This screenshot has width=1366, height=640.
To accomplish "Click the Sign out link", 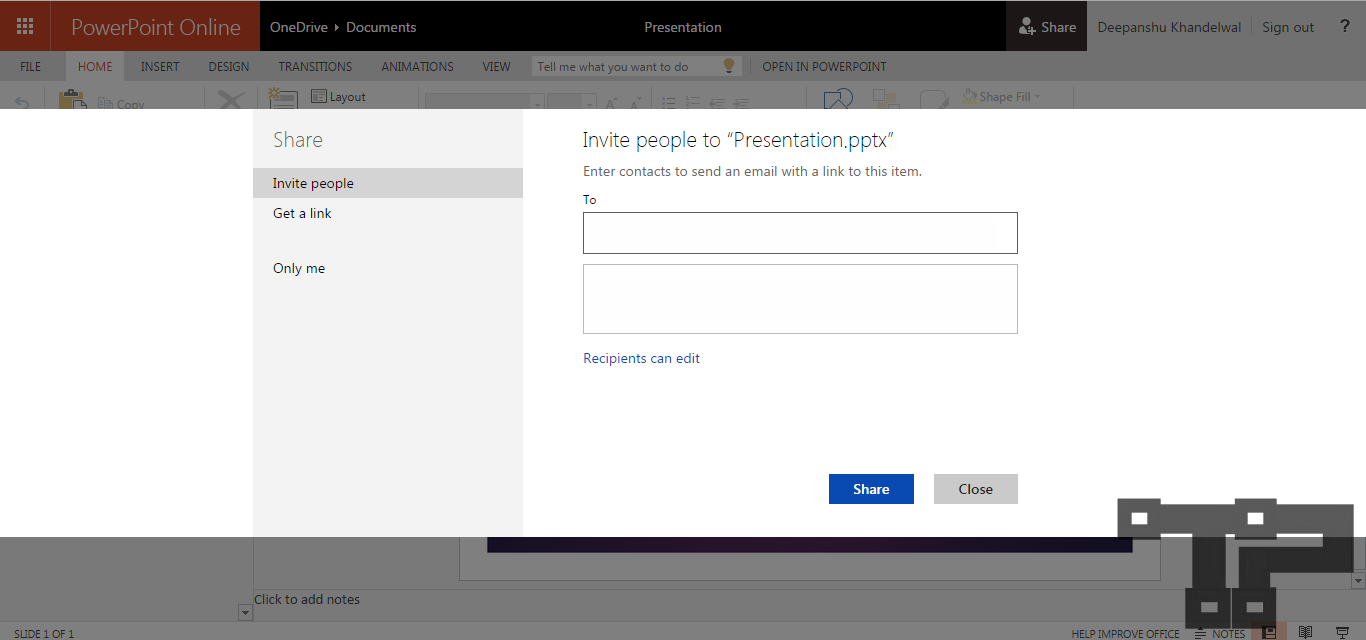I will coord(1288,27).
